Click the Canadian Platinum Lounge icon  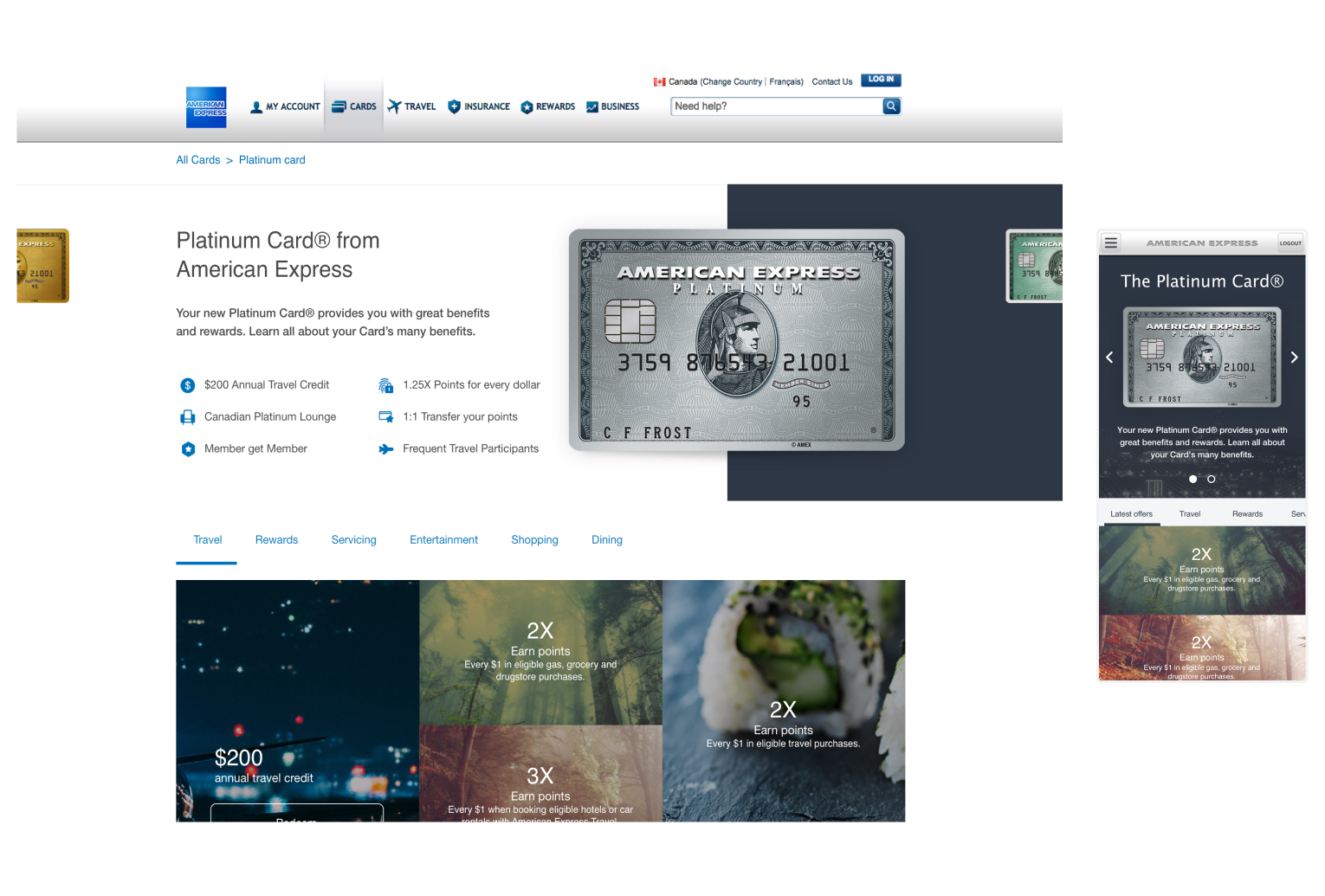pyautogui.click(x=187, y=417)
